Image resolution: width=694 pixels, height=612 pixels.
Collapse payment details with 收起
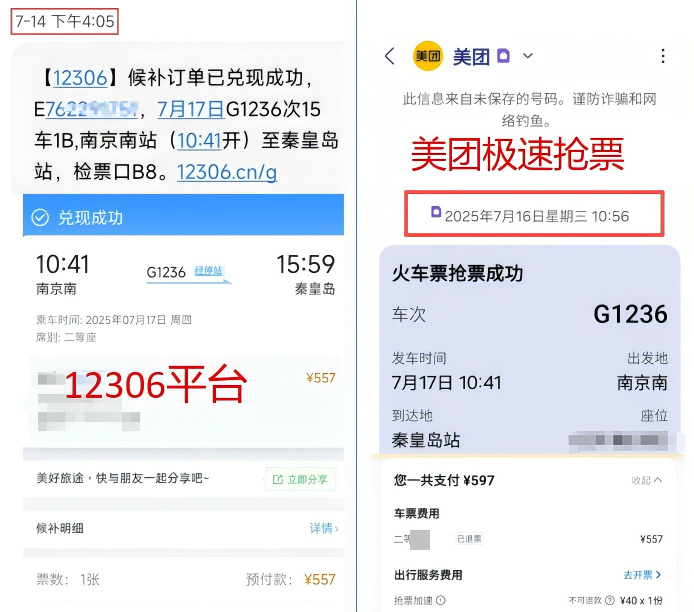coord(647,480)
